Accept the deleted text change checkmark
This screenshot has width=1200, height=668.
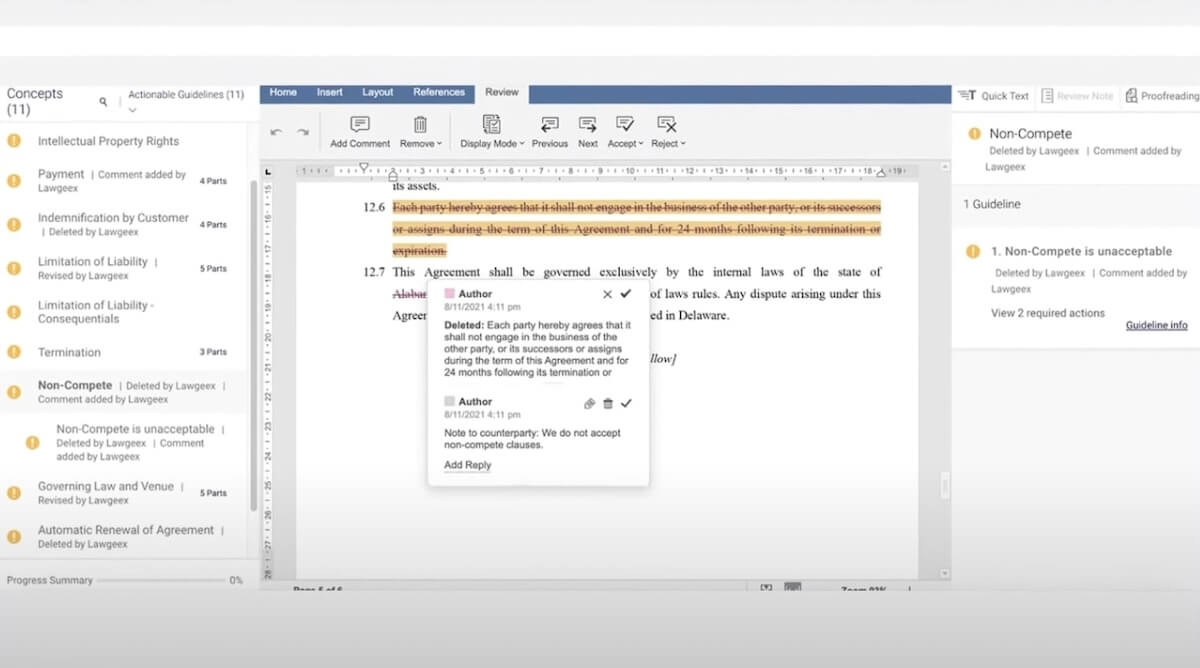click(626, 294)
